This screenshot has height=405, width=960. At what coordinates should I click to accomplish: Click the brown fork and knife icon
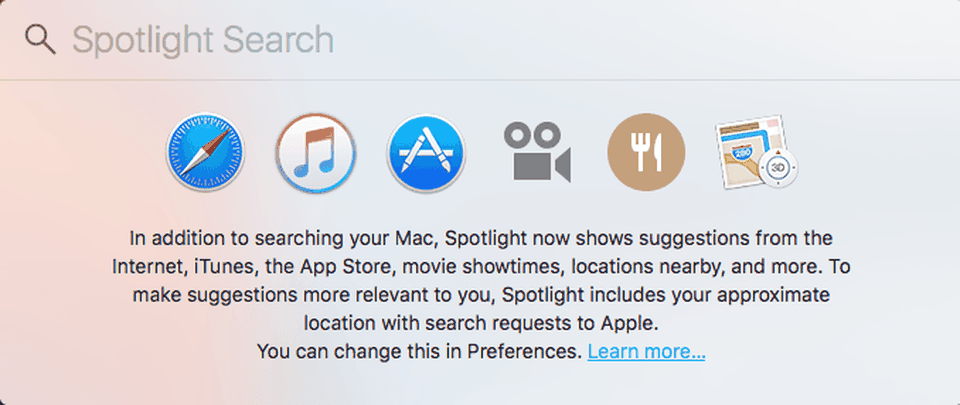tap(647, 152)
